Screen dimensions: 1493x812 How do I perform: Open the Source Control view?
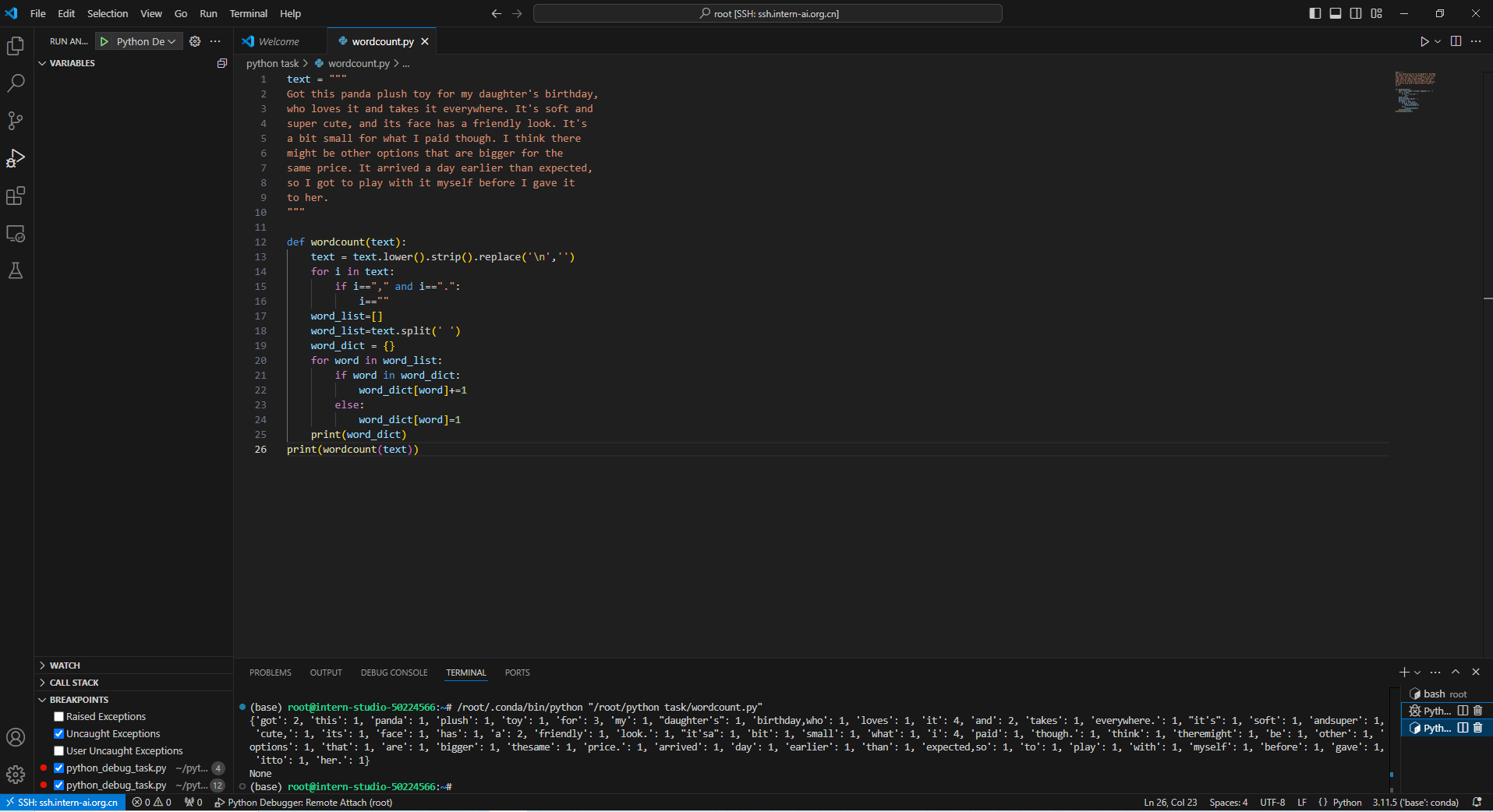16,121
